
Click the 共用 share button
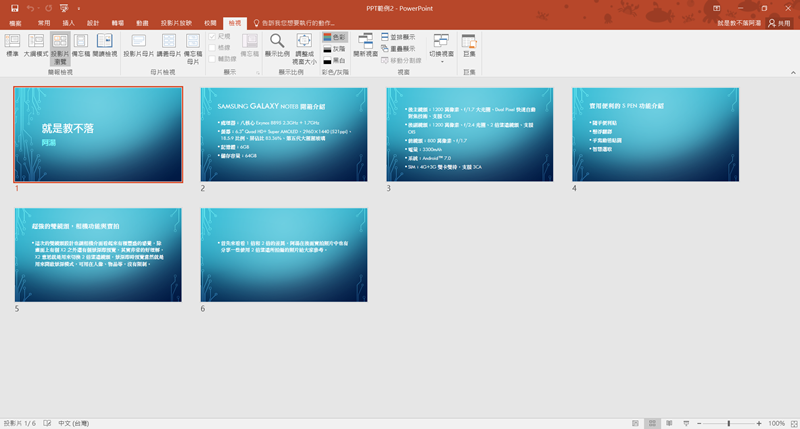(x=777, y=21)
